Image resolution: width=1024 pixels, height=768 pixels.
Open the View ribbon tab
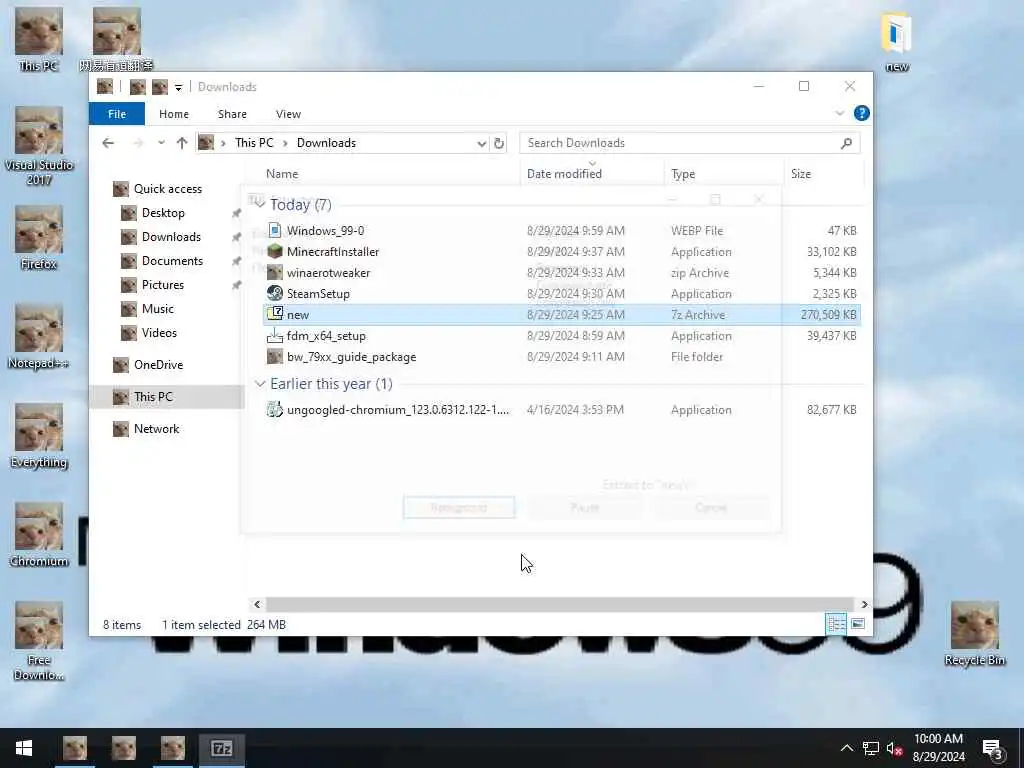click(288, 114)
